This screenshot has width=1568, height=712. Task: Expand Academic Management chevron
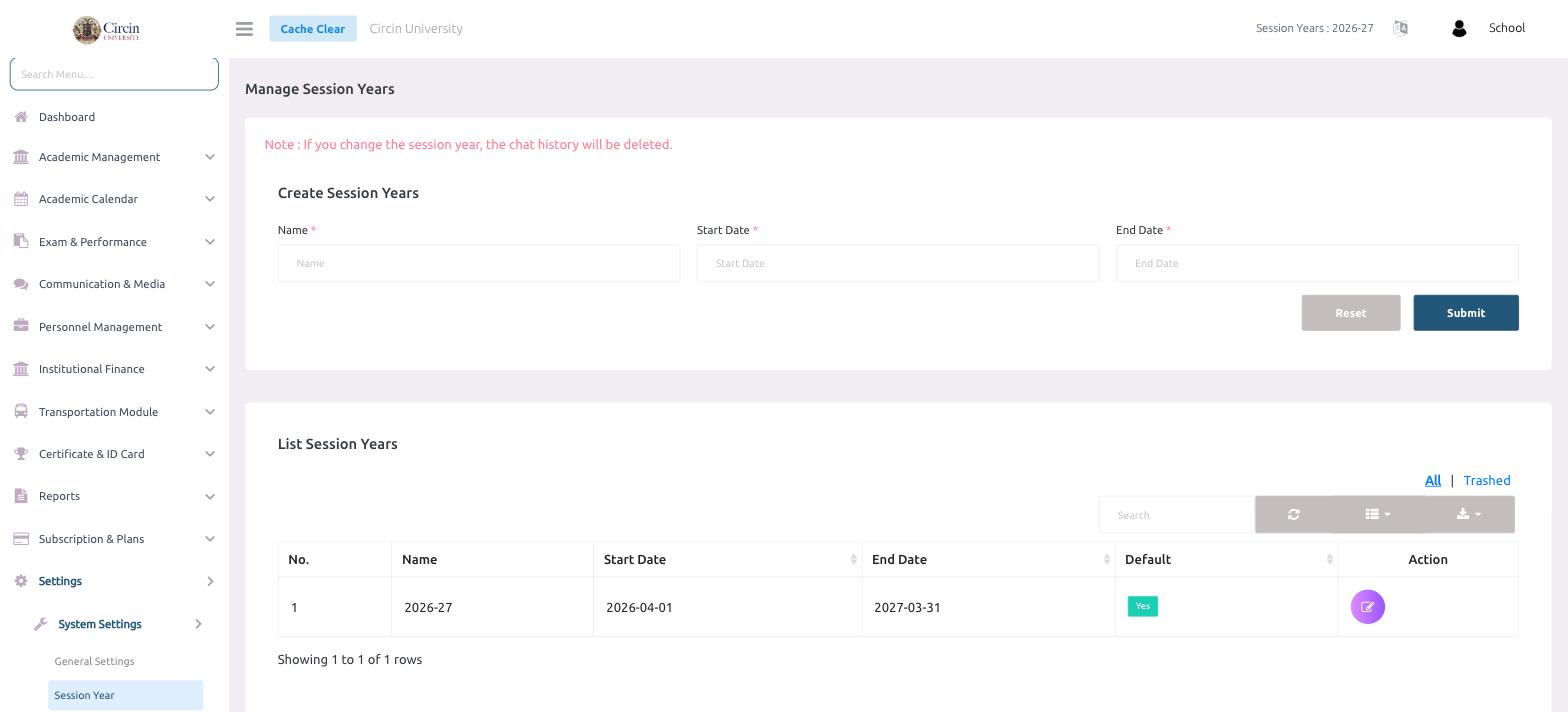(210, 157)
